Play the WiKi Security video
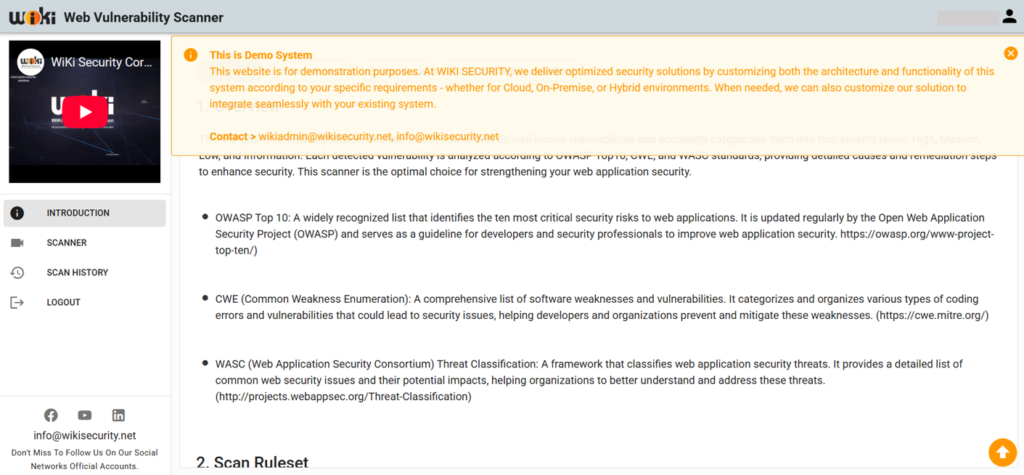The height and width of the screenshot is (475, 1024). (85, 111)
